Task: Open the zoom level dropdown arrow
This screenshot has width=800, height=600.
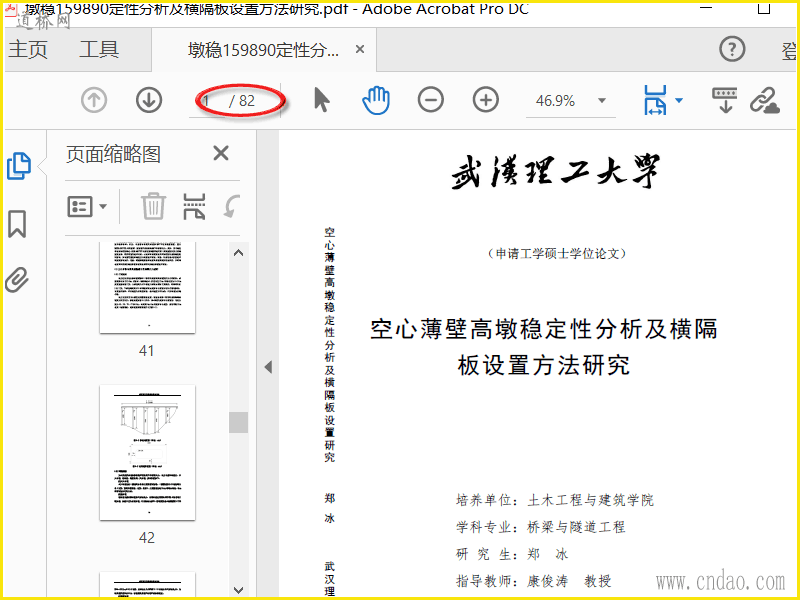Action: click(x=602, y=101)
